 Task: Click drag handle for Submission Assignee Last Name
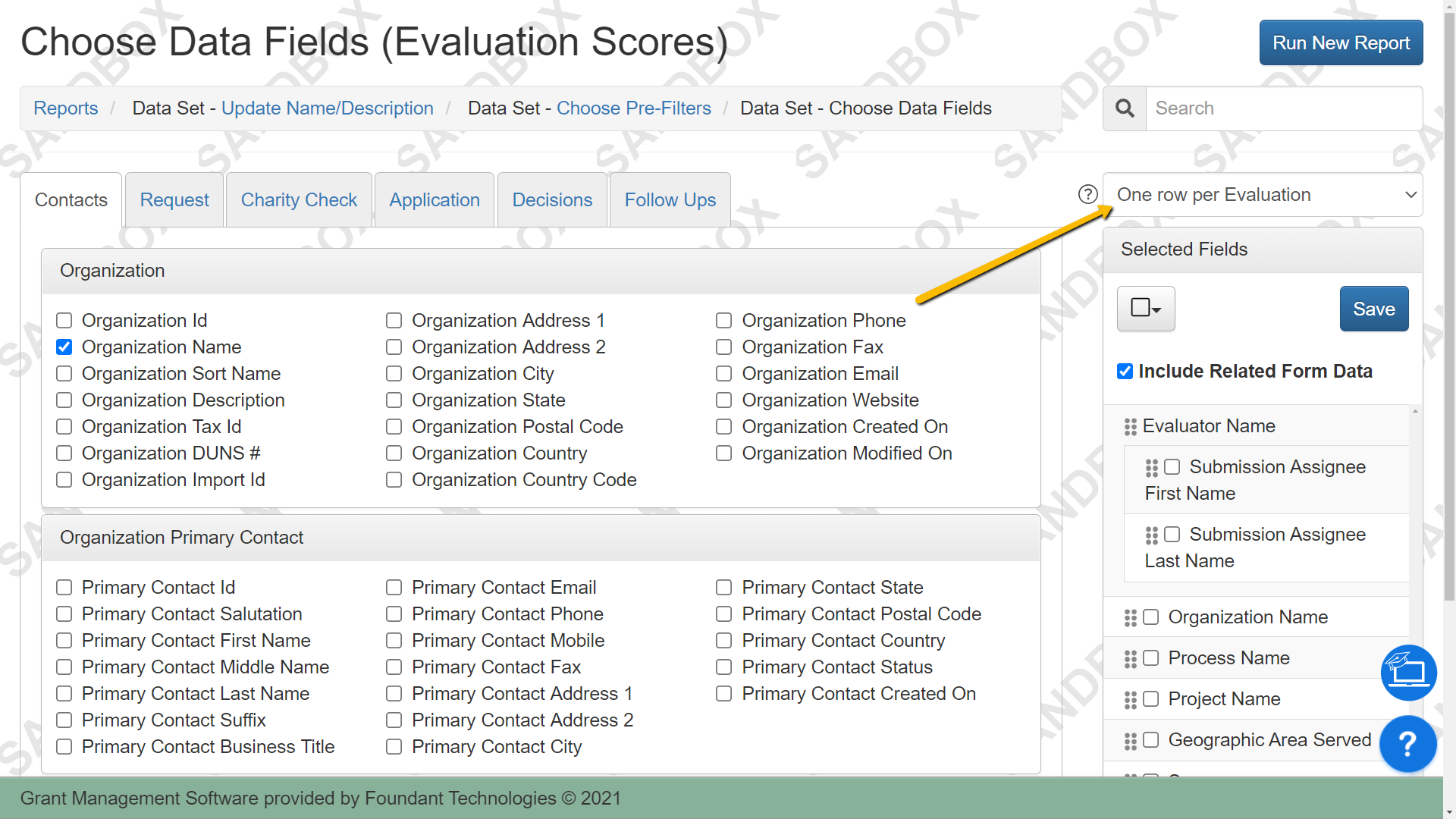(1152, 535)
